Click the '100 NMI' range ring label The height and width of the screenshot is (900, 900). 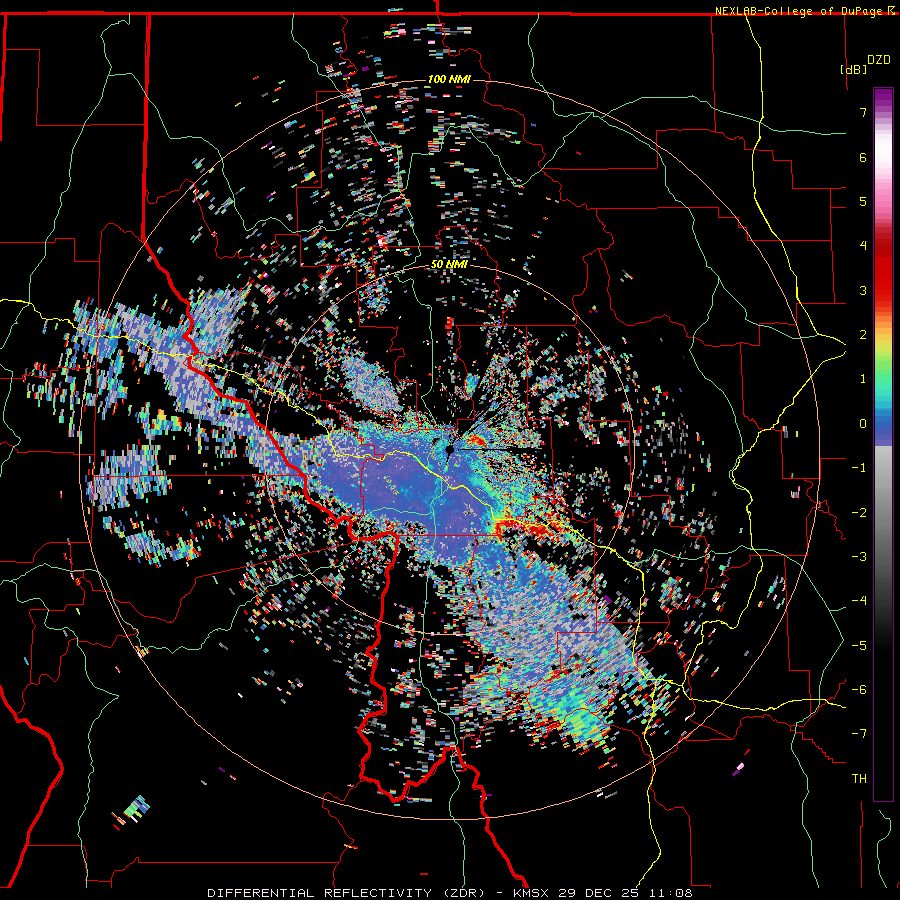[x=449, y=79]
